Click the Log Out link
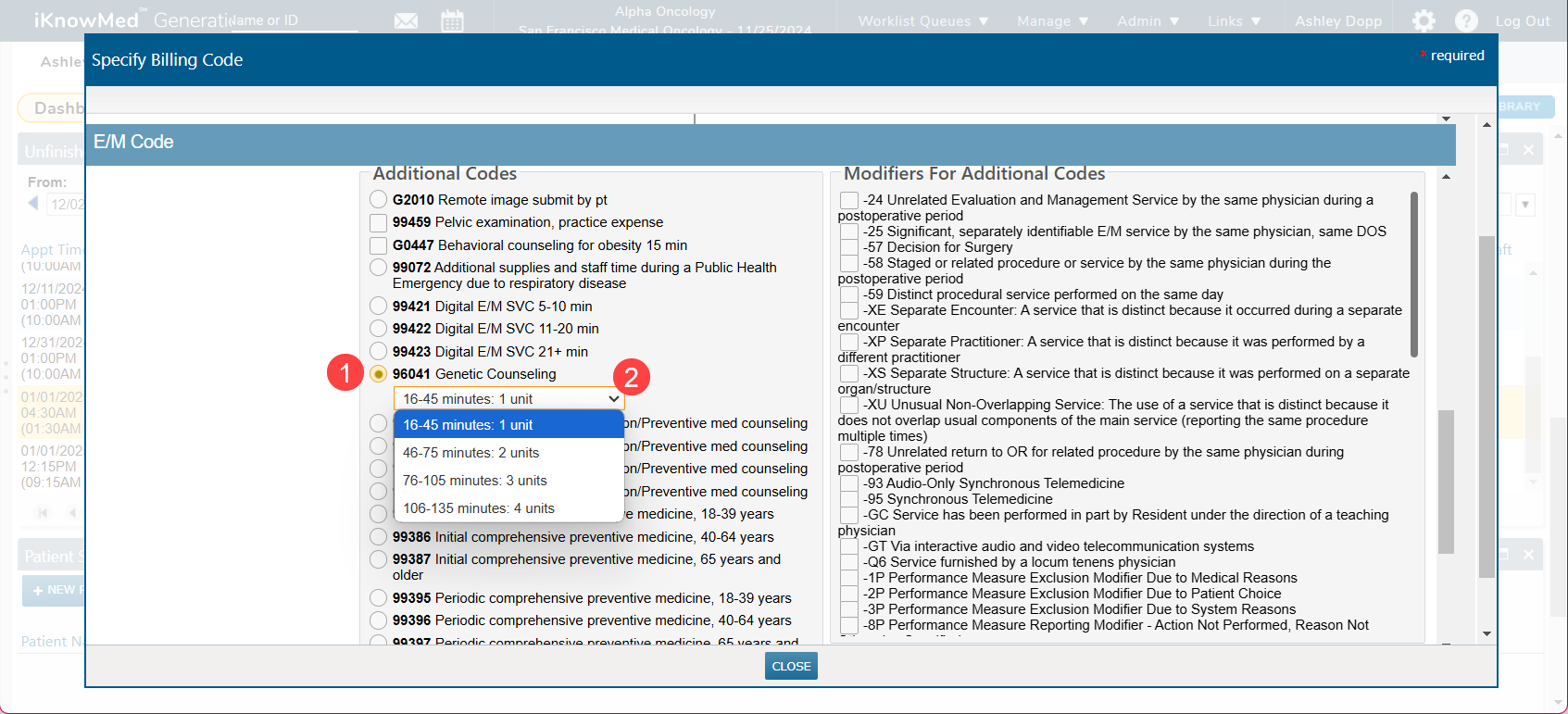Viewport: 1568px width, 714px height. 1522,20
